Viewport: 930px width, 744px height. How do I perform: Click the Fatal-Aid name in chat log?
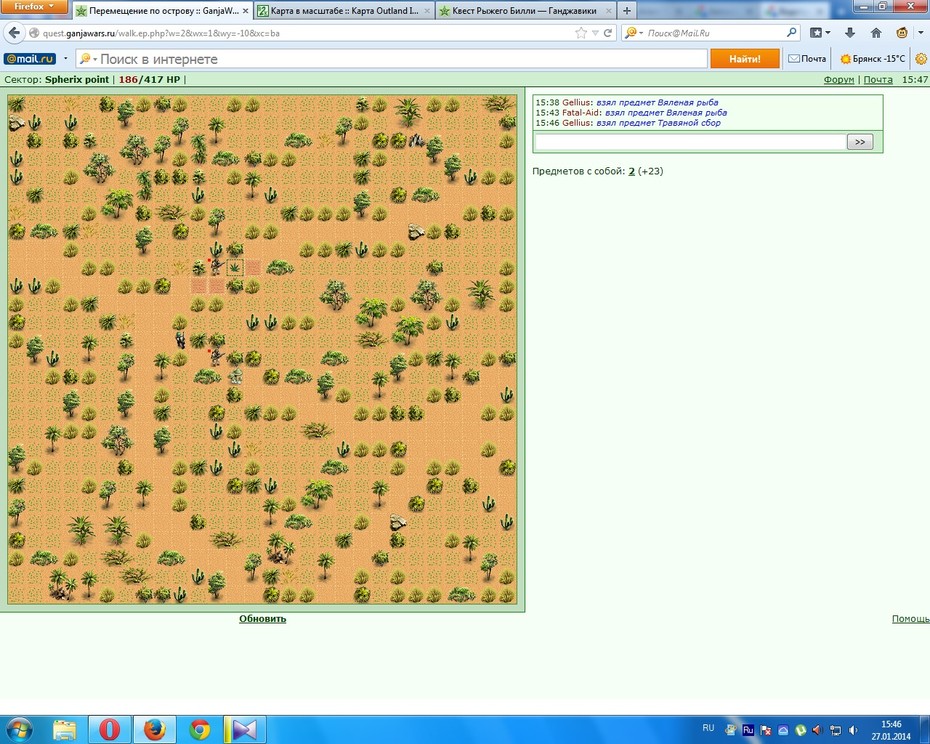[581, 112]
